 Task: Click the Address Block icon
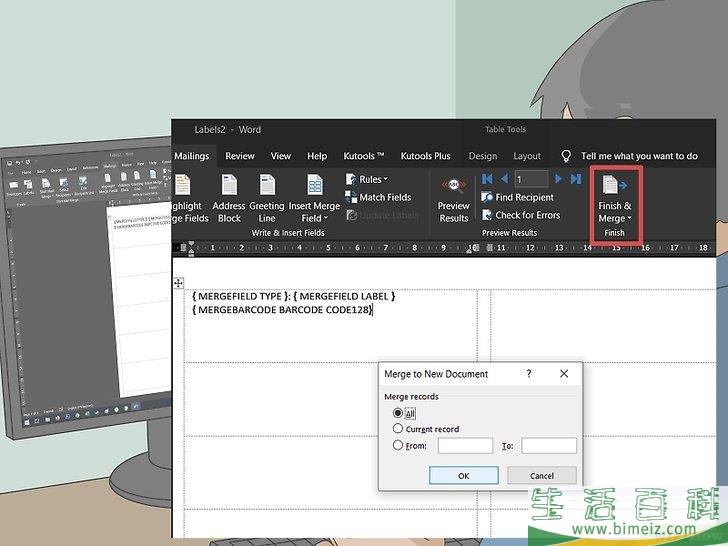pyautogui.click(x=229, y=185)
